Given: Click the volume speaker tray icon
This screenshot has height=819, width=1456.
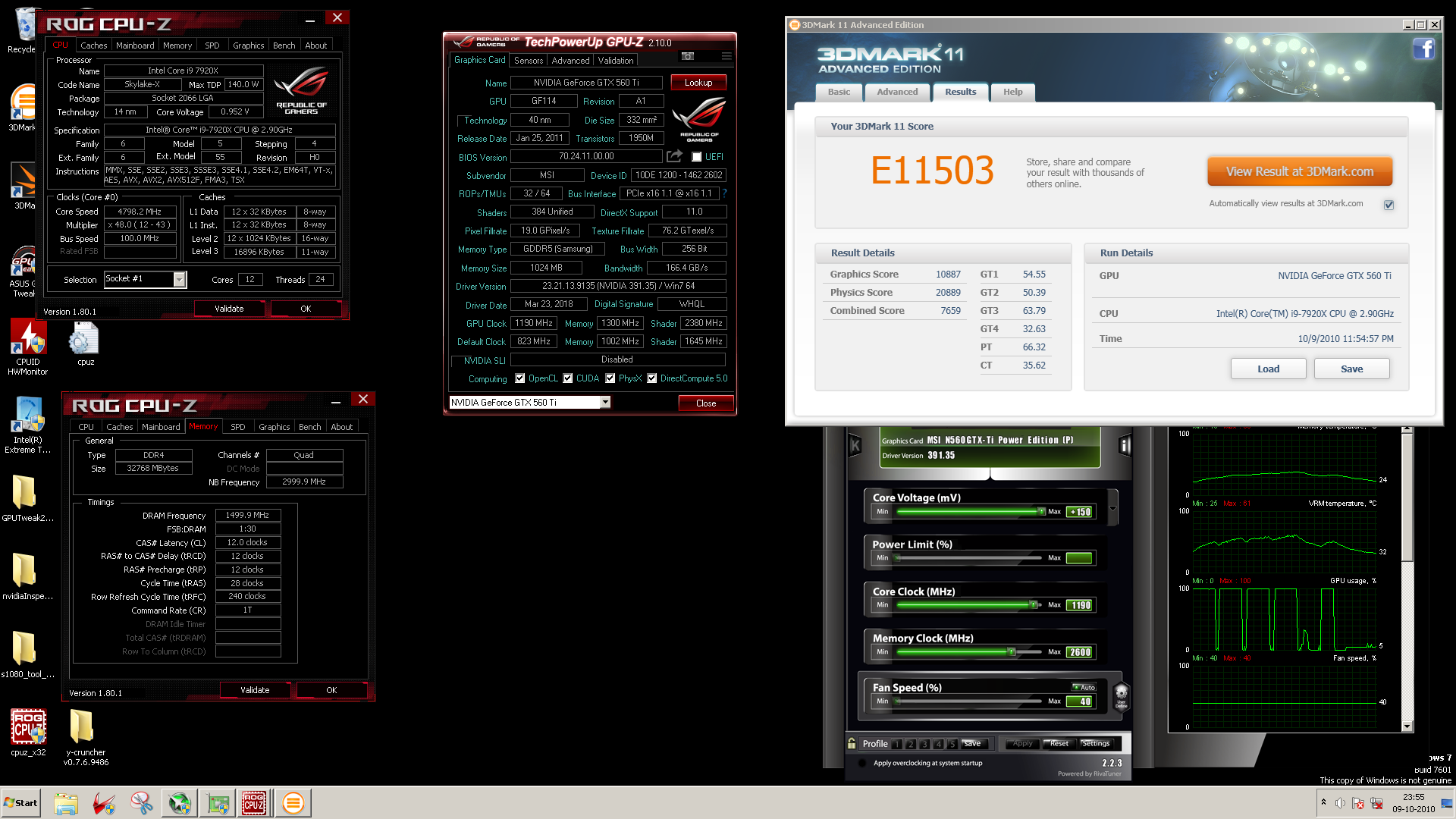Looking at the screenshot, I should pos(1340,803).
